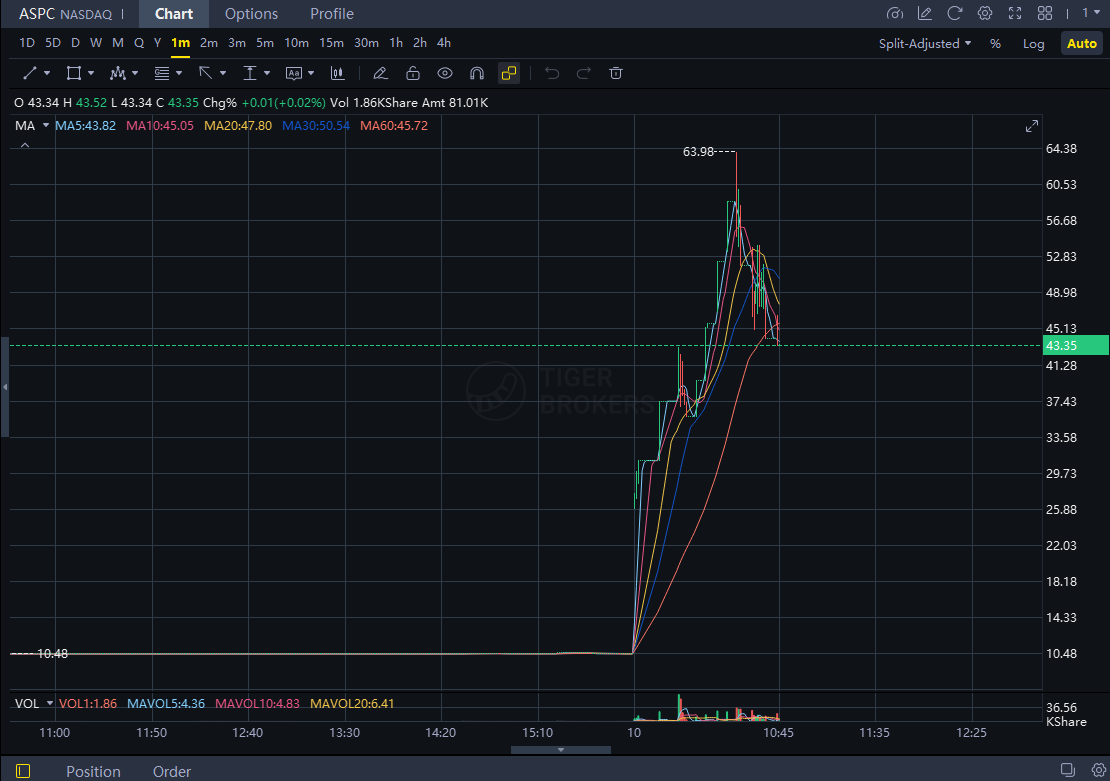Select the 2m interval
Screen dimensions: 1110x781
click(209, 43)
